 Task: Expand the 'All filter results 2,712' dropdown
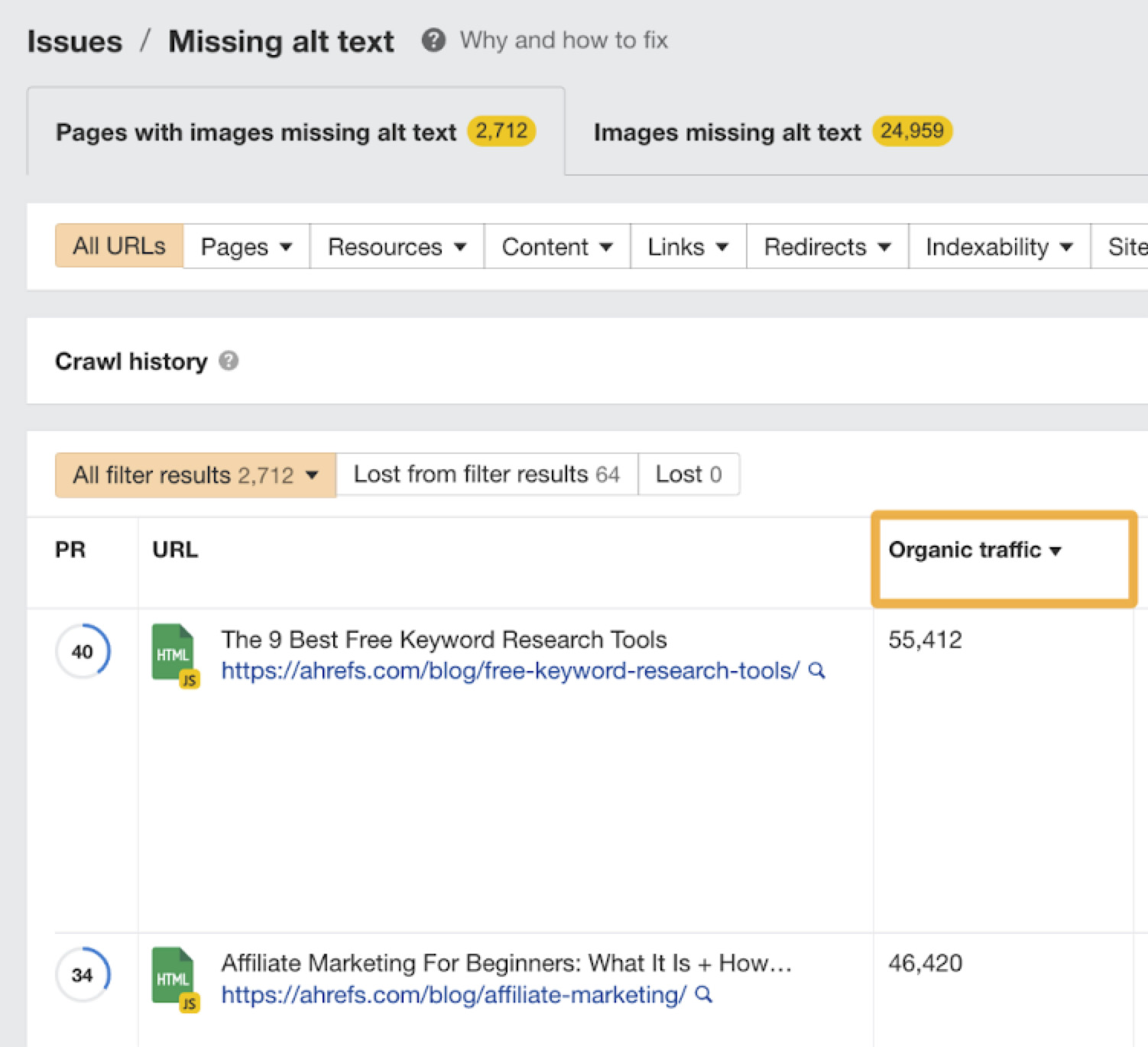[x=193, y=474]
